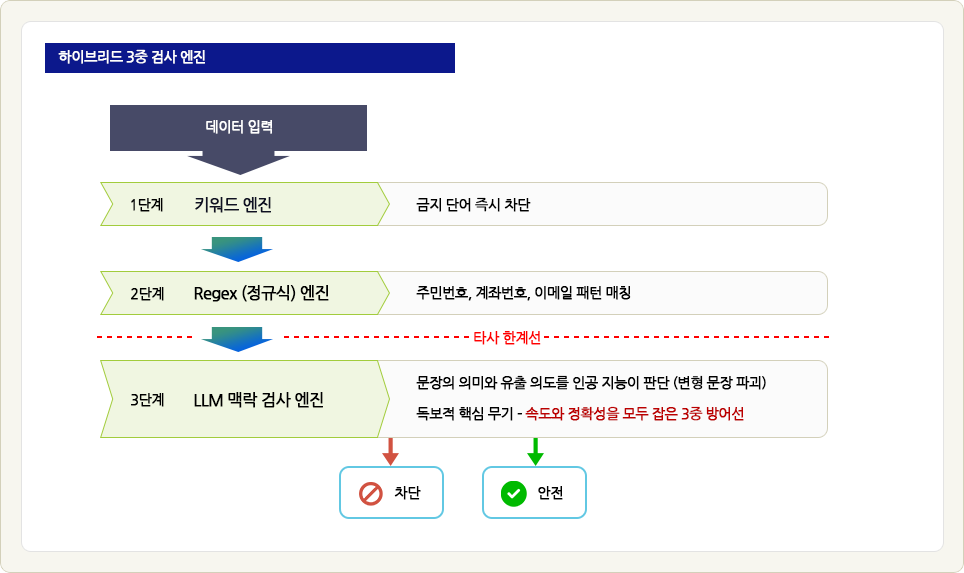Click the 3단계 LLM 맥락 검사 엔진 chevron

(245, 399)
